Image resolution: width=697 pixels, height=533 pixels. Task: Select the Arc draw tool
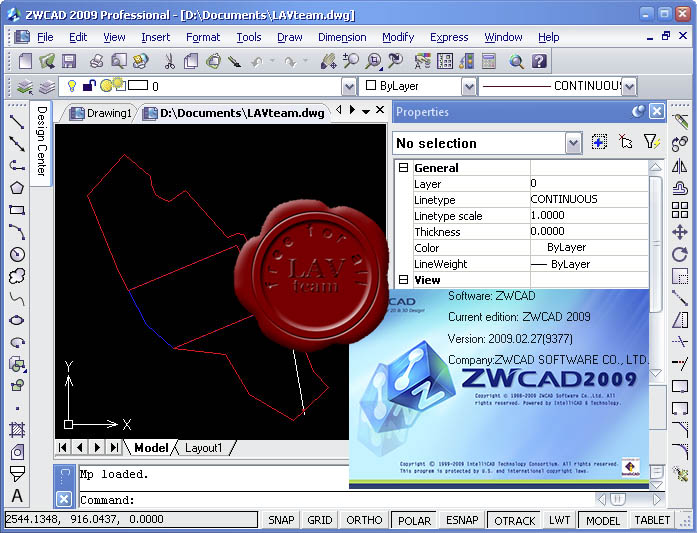(17, 232)
